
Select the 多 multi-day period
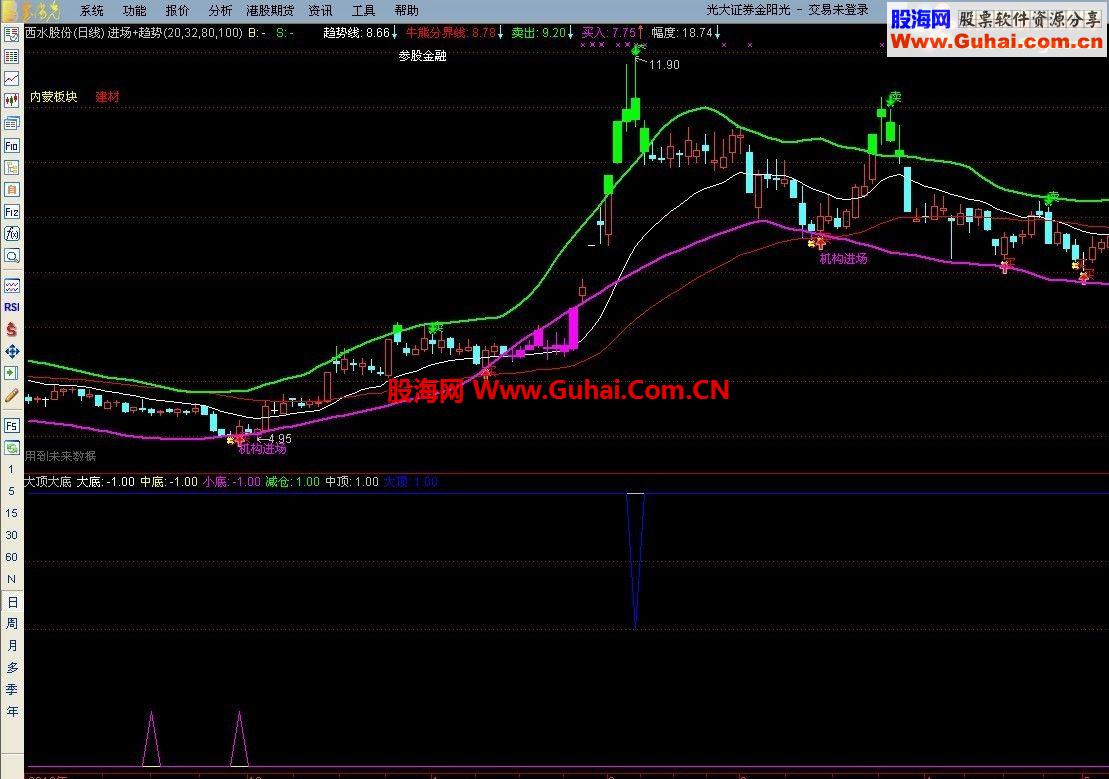click(x=11, y=667)
